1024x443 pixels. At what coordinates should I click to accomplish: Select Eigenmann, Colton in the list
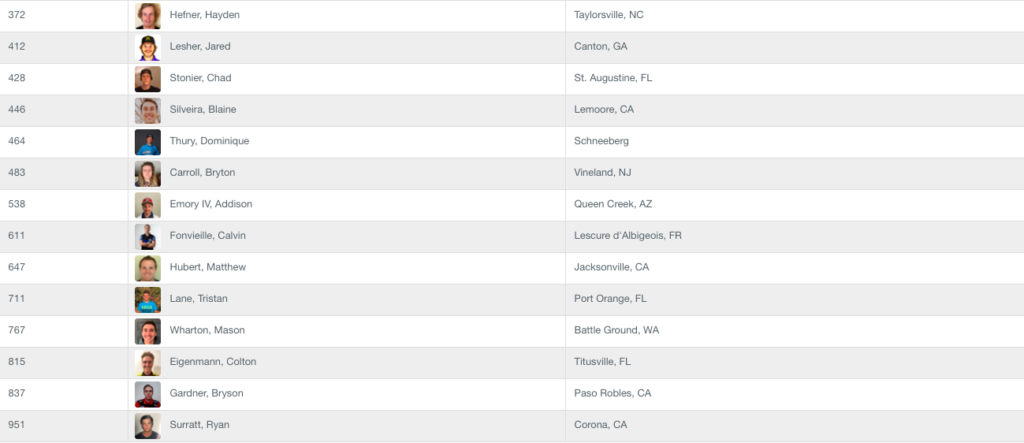click(213, 361)
